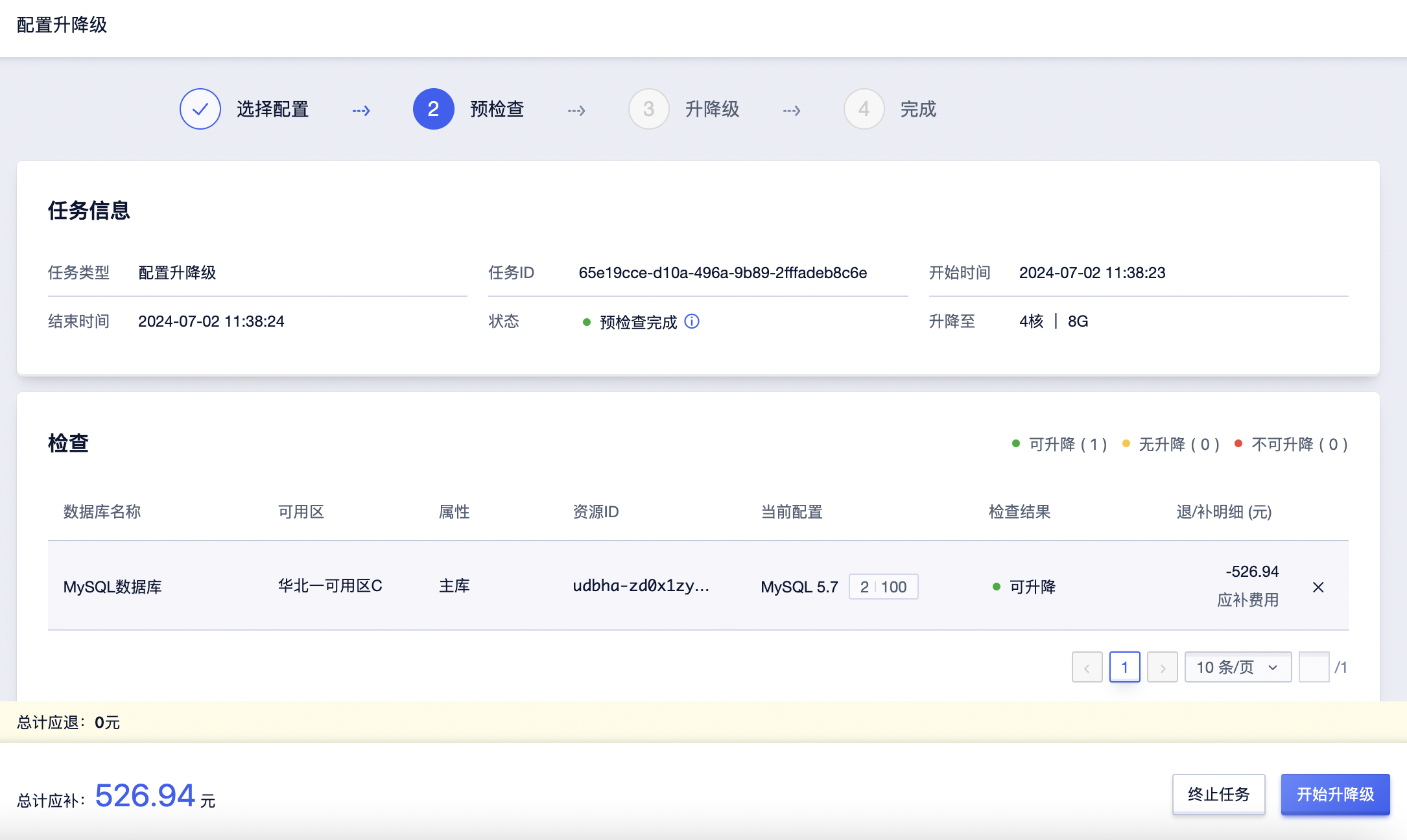
Task: Click the 开始升降级 button
Action: pos(1335,794)
